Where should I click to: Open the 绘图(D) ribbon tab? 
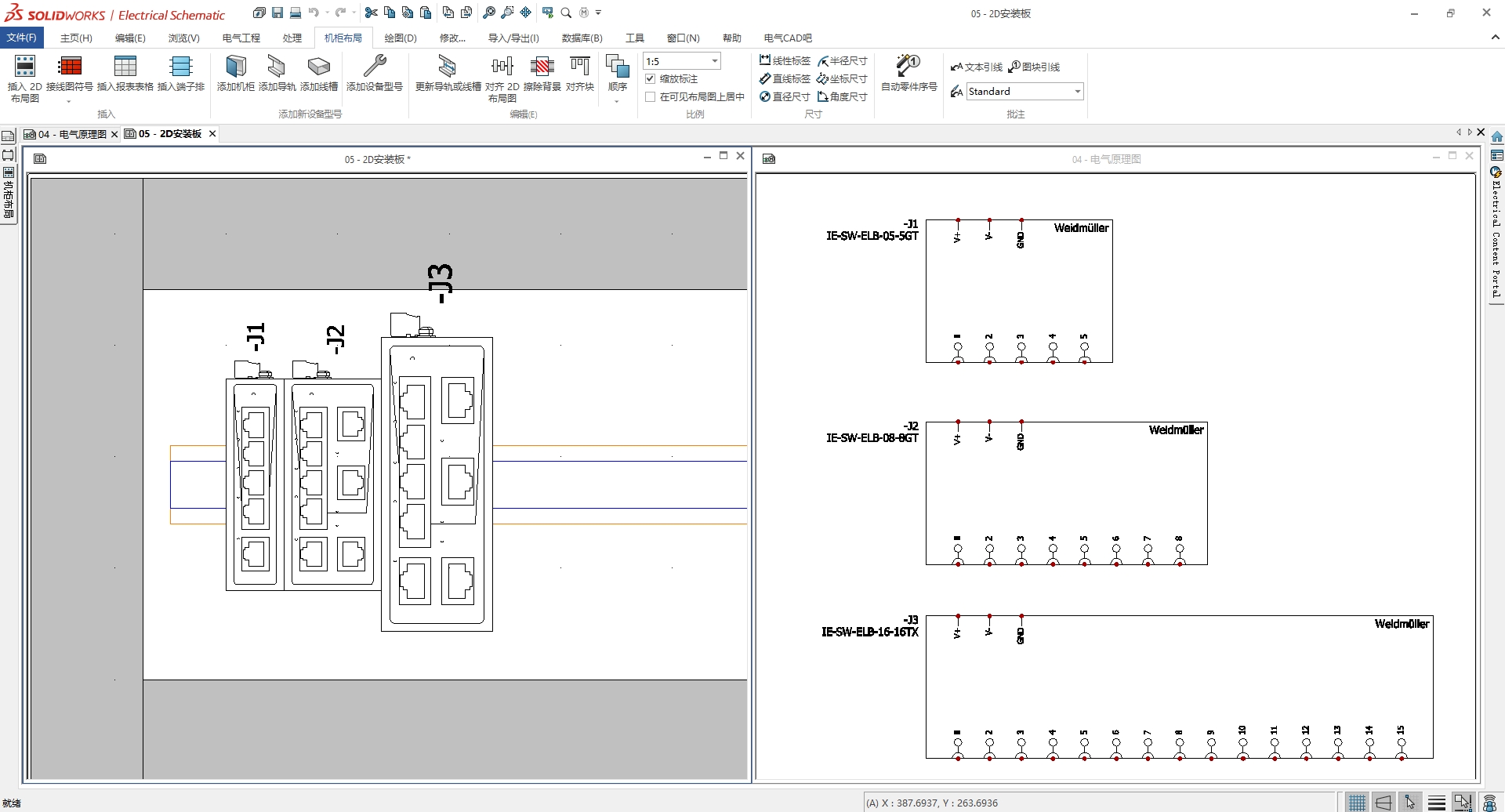[x=400, y=38]
